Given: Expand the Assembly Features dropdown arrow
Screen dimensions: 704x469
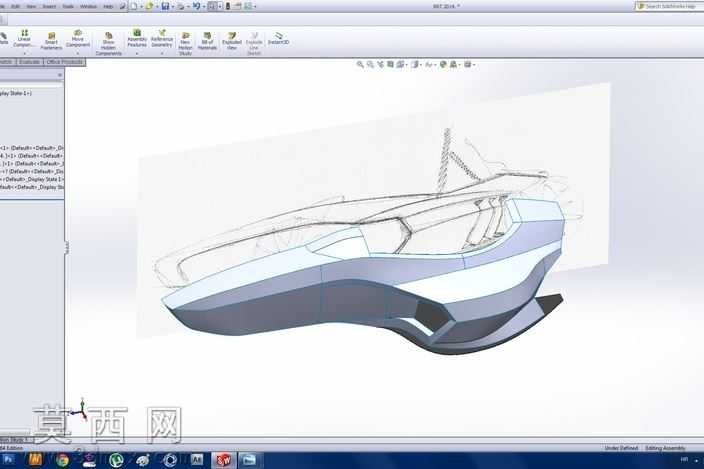Looking at the screenshot, I should coord(137,53).
